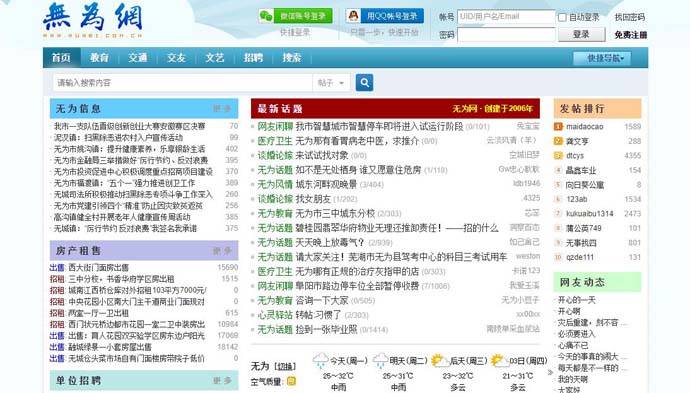Open the 招聘 navigation tab
The width and height of the screenshot is (690, 393).
[253, 58]
